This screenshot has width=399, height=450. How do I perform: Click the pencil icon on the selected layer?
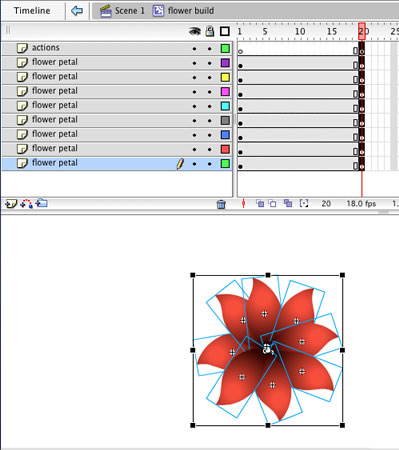pyautogui.click(x=180, y=164)
